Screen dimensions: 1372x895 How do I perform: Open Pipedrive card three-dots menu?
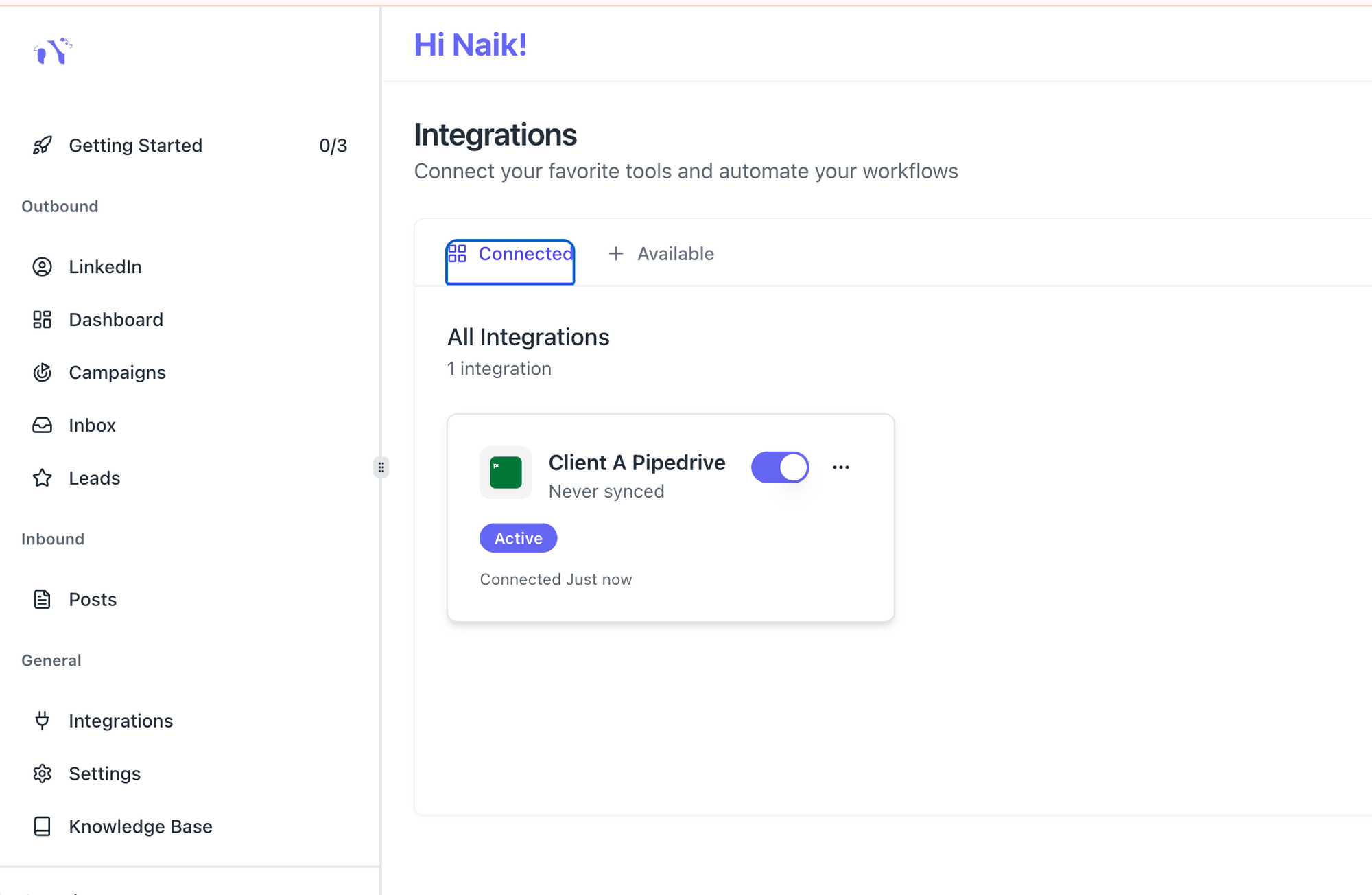pyautogui.click(x=840, y=467)
